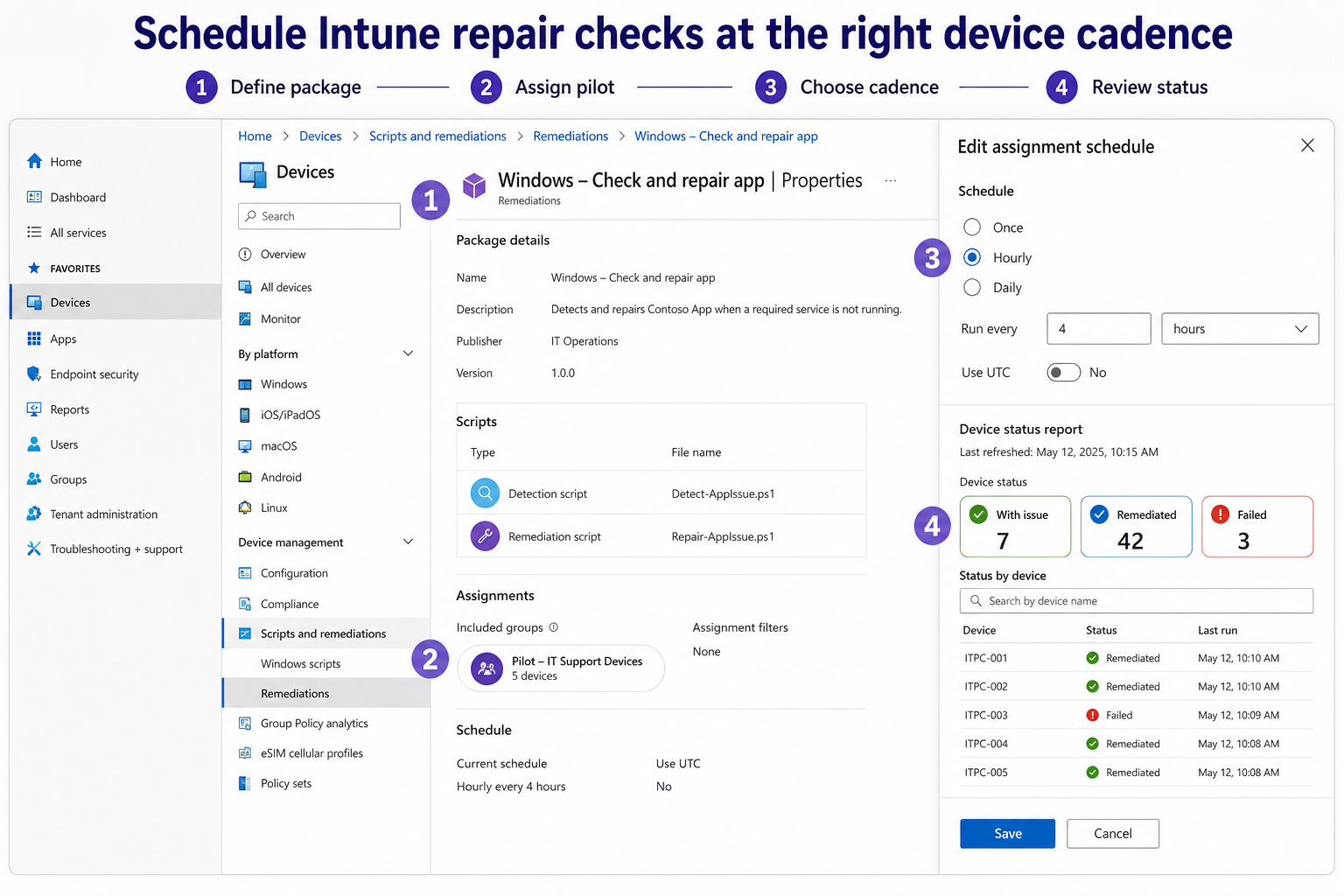The image size is (1344, 896).
Task: Click the Repair-AppIssue.ps1 file name
Action: coord(723,536)
